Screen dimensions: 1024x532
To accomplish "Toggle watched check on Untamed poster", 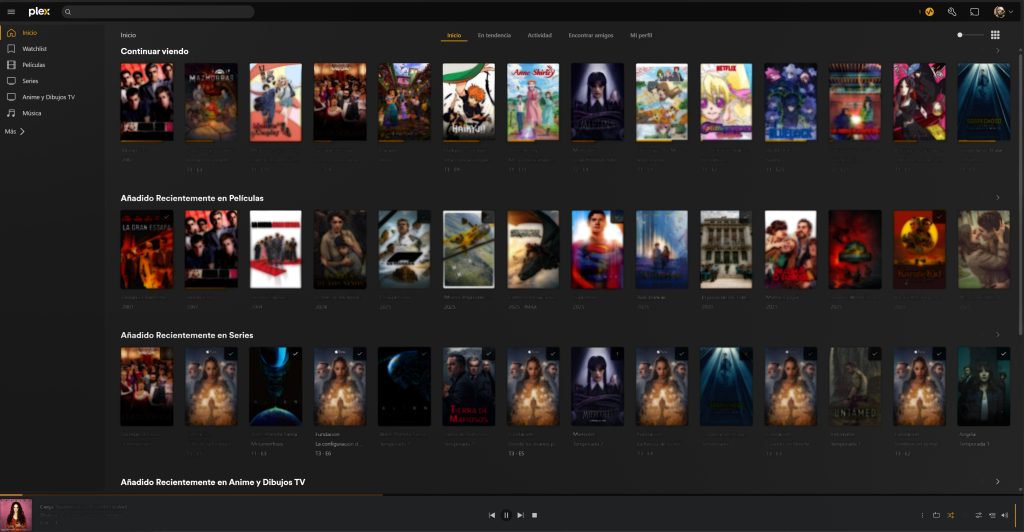I will [x=874, y=354].
